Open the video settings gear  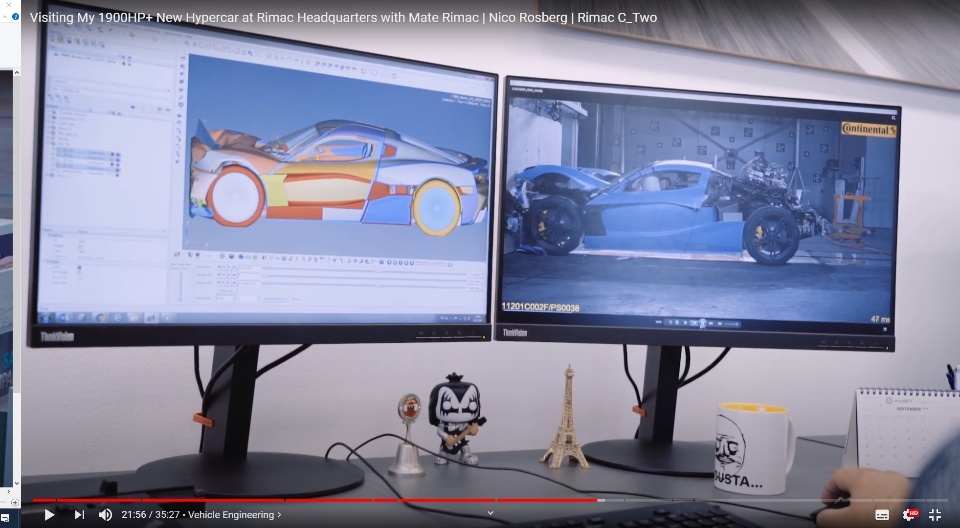(910, 515)
